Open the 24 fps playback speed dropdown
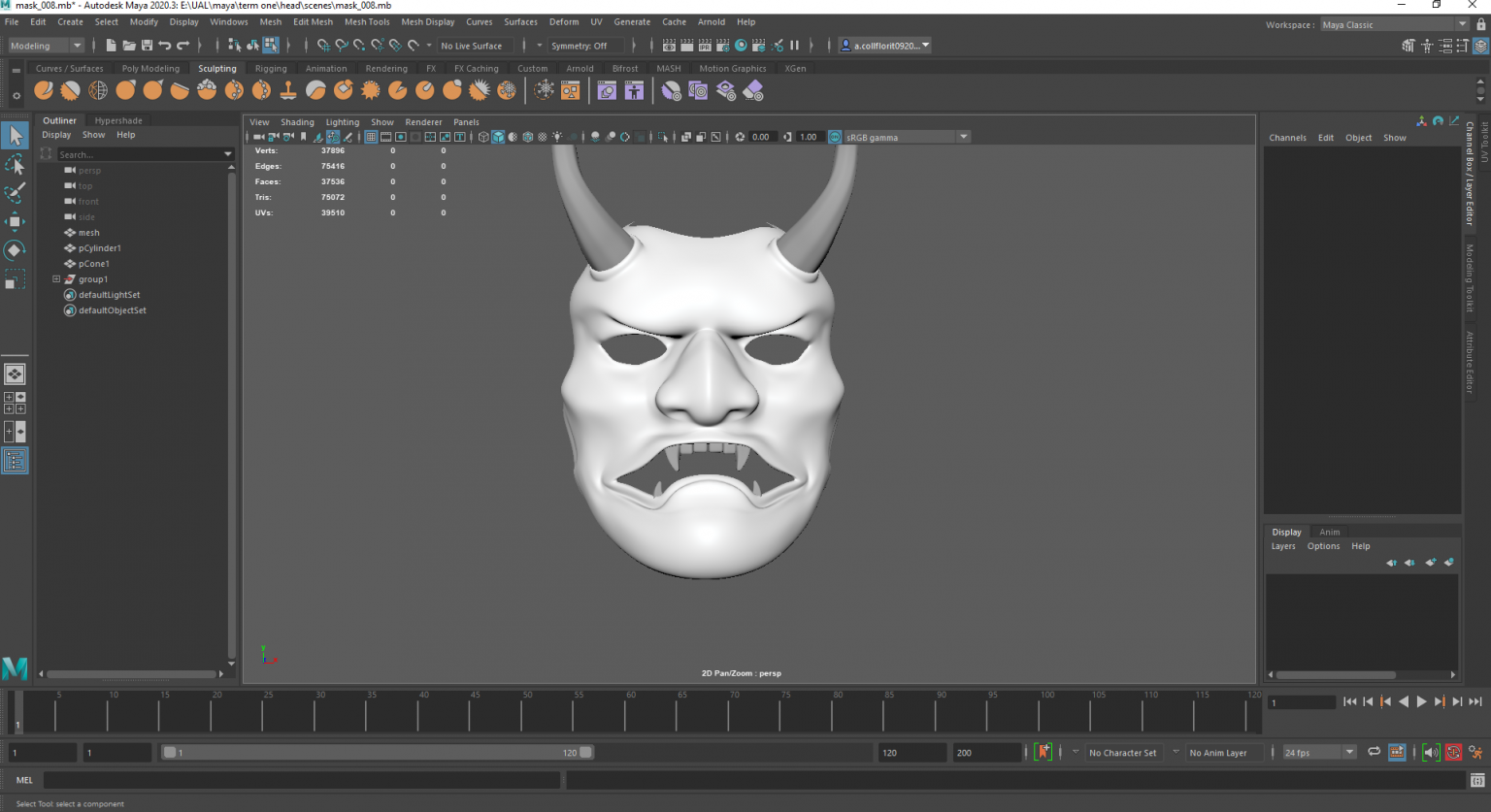Image resolution: width=1491 pixels, height=812 pixels. pyautogui.click(x=1349, y=752)
